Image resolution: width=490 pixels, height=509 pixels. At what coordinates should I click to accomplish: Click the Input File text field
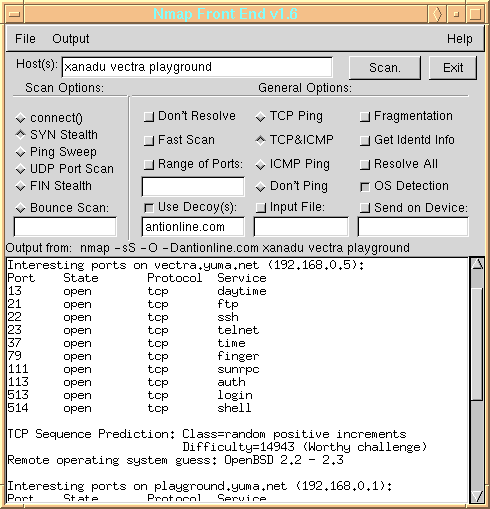click(301, 227)
